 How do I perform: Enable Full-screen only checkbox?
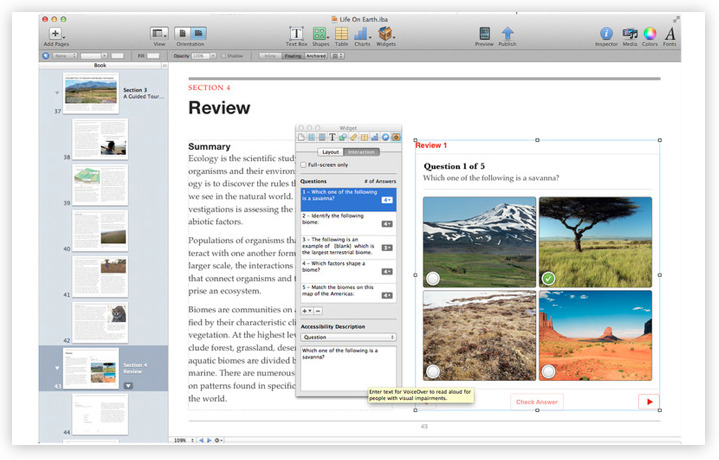click(x=303, y=165)
